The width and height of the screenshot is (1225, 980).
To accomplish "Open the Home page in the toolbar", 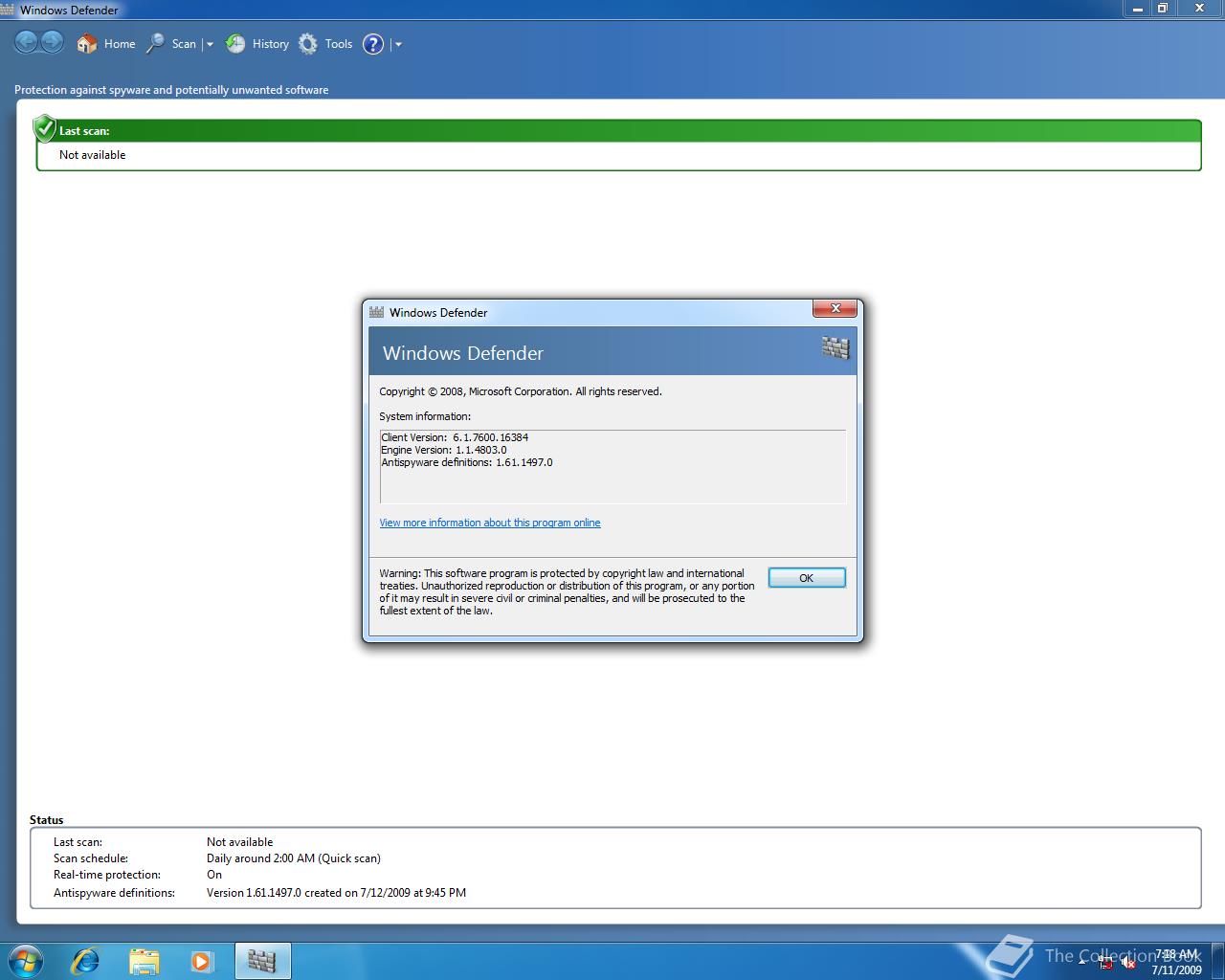I will (x=106, y=43).
